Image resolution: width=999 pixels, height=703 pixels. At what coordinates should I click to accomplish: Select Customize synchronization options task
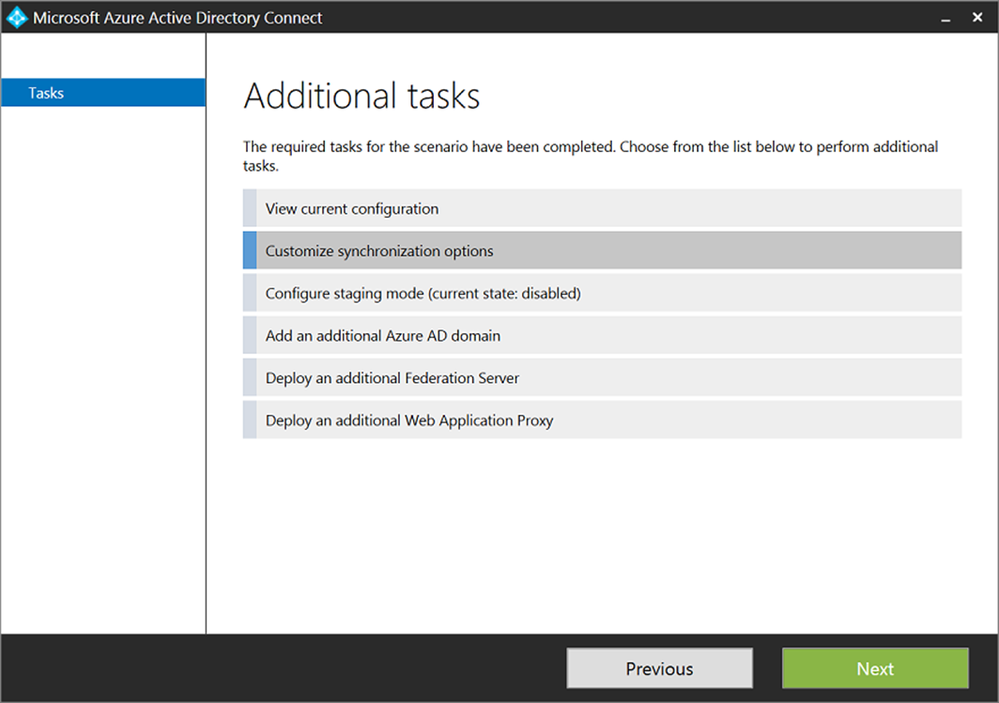tap(602, 250)
